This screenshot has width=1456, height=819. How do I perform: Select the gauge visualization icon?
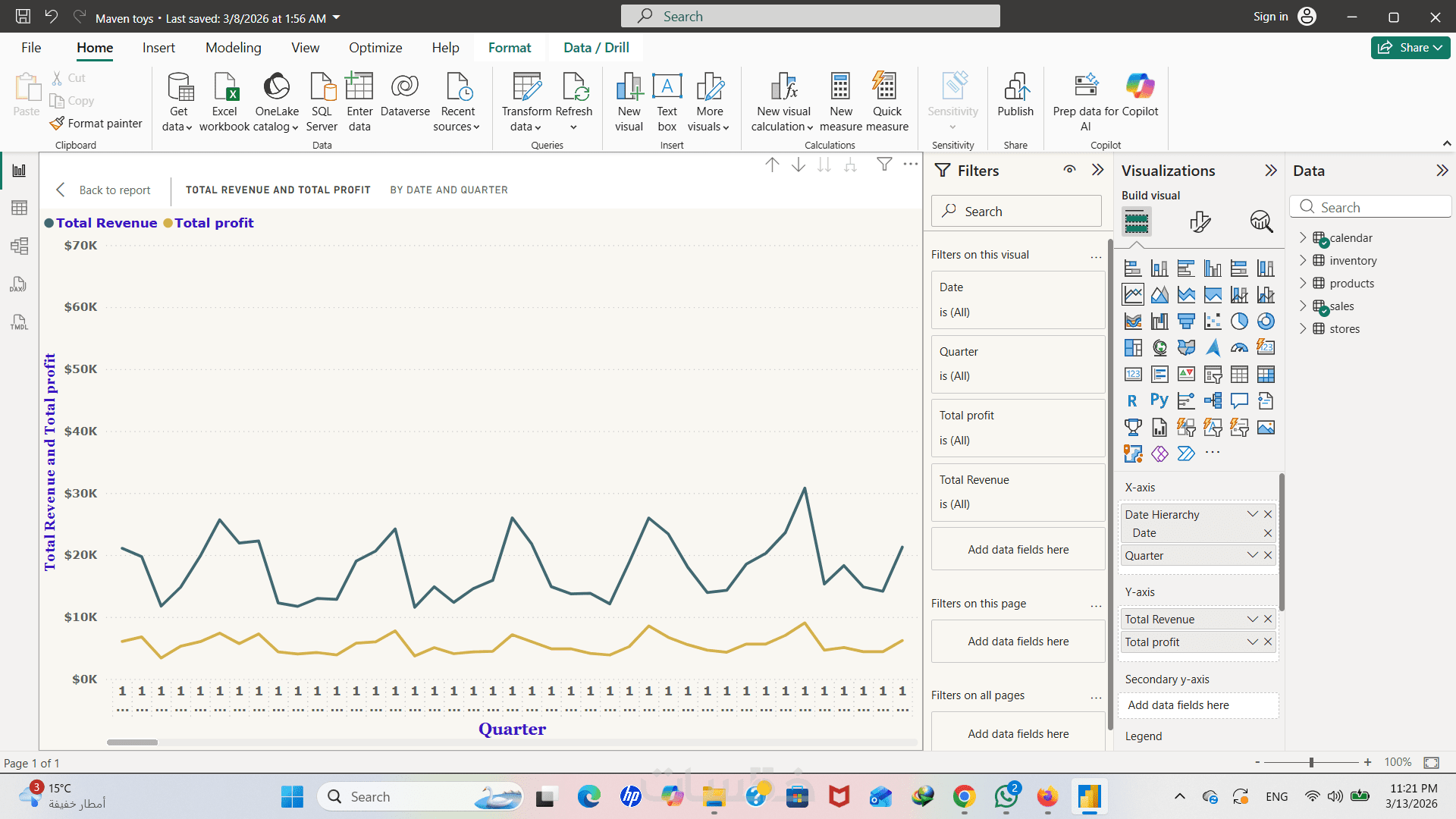tap(1239, 348)
